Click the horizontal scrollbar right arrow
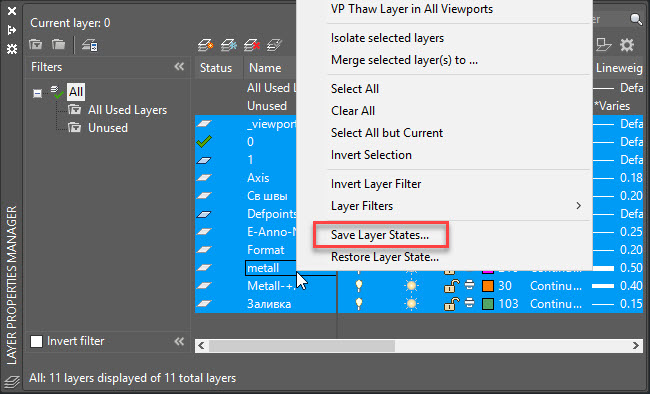This screenshot has width=650, height=394. pyautogui.click(x=636, y=345)
